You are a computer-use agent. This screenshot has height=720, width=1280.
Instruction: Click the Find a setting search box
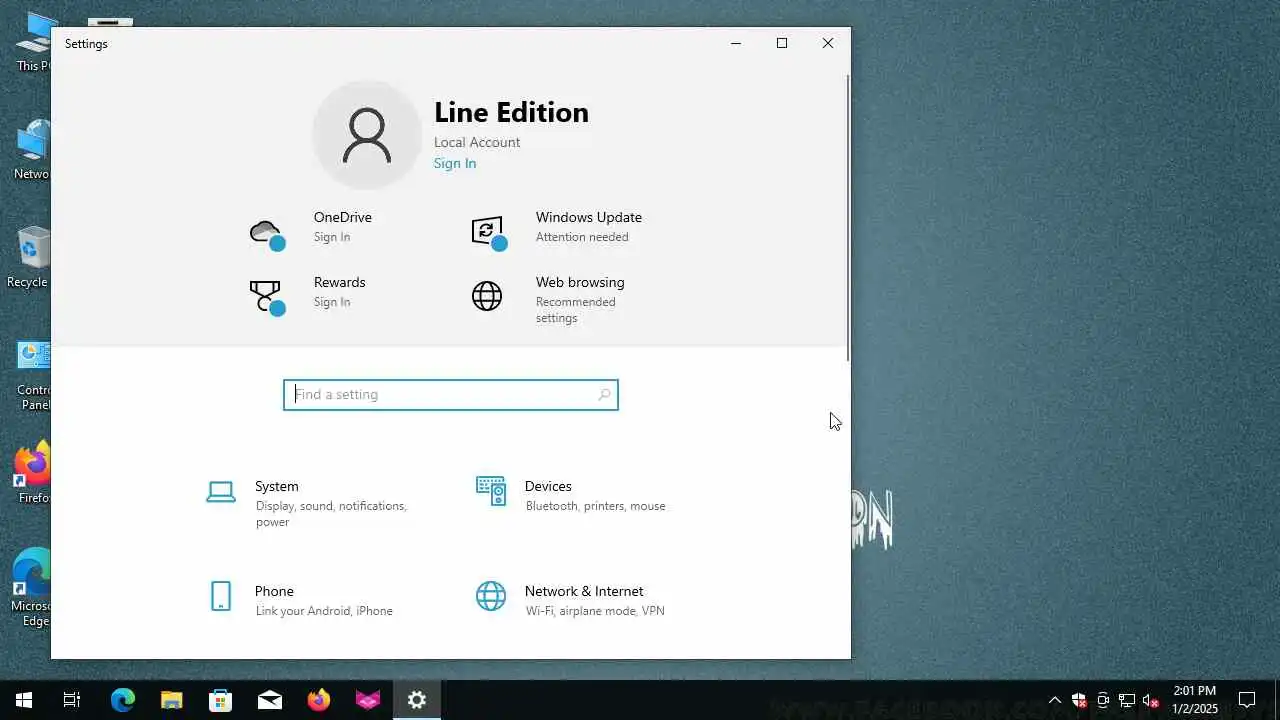(x=451, y=395)
